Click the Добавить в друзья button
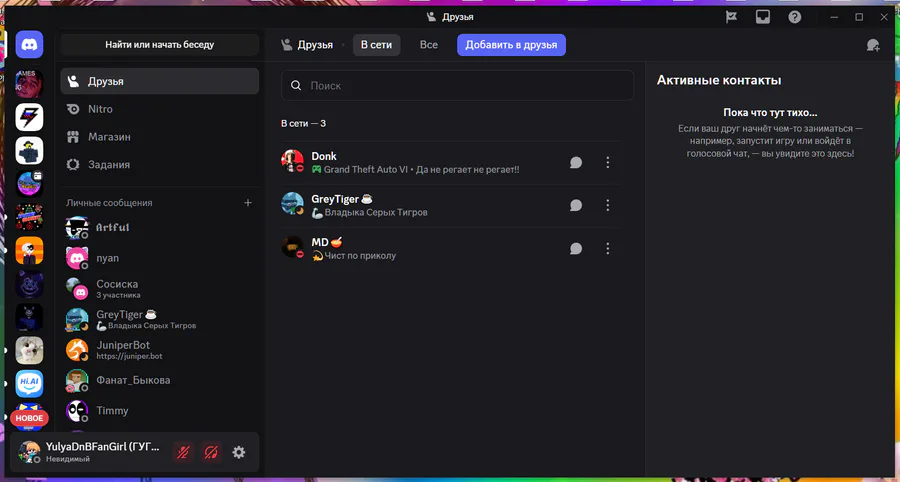 [511, 45]
